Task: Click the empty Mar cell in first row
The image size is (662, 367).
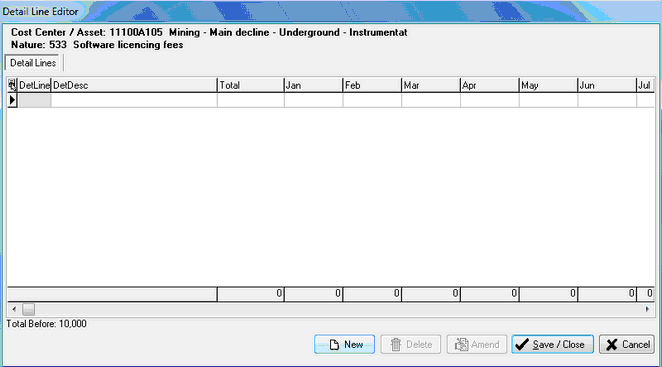Action: pos(431,100)
